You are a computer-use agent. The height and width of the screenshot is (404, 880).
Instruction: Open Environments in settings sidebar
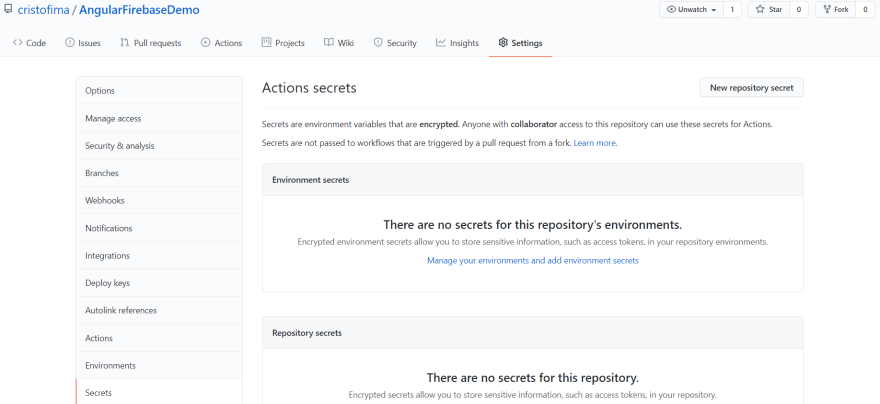[x=110, y=365]
